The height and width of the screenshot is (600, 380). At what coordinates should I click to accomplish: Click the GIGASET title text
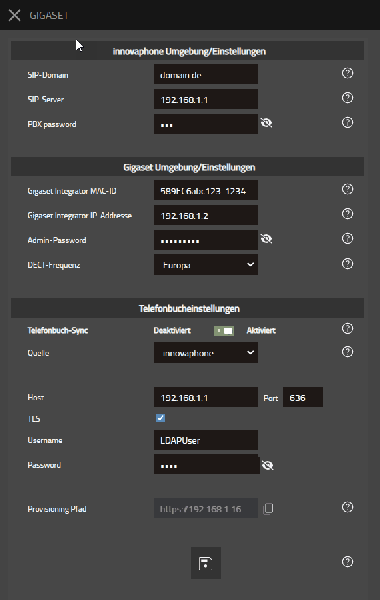click(x=48, y=15)
